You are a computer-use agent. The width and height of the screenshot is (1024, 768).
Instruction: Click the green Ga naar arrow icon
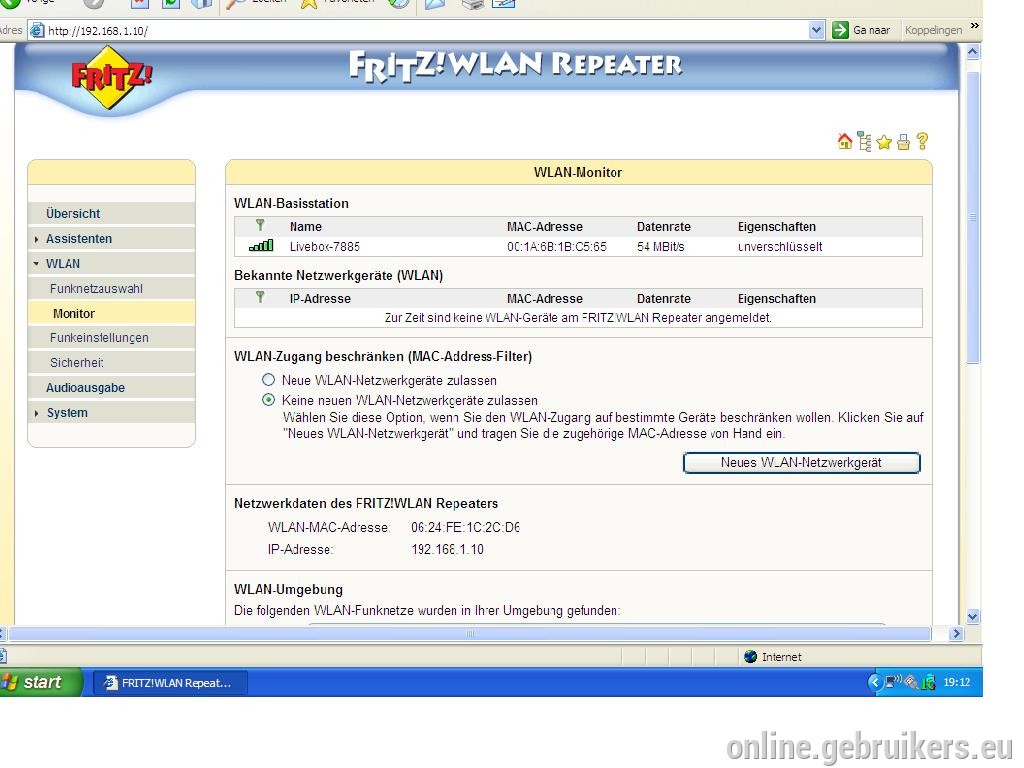(x=840, y=30)
